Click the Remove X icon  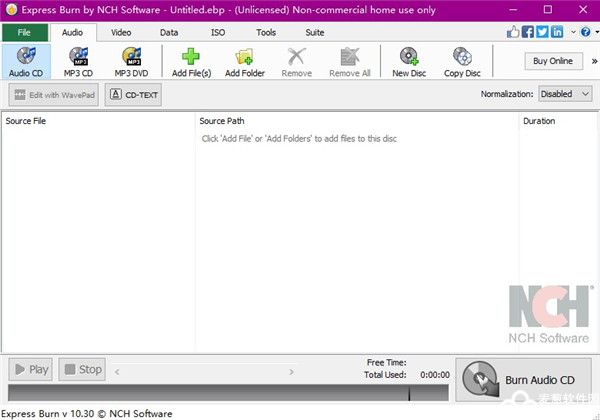click(x=297, y=57)
